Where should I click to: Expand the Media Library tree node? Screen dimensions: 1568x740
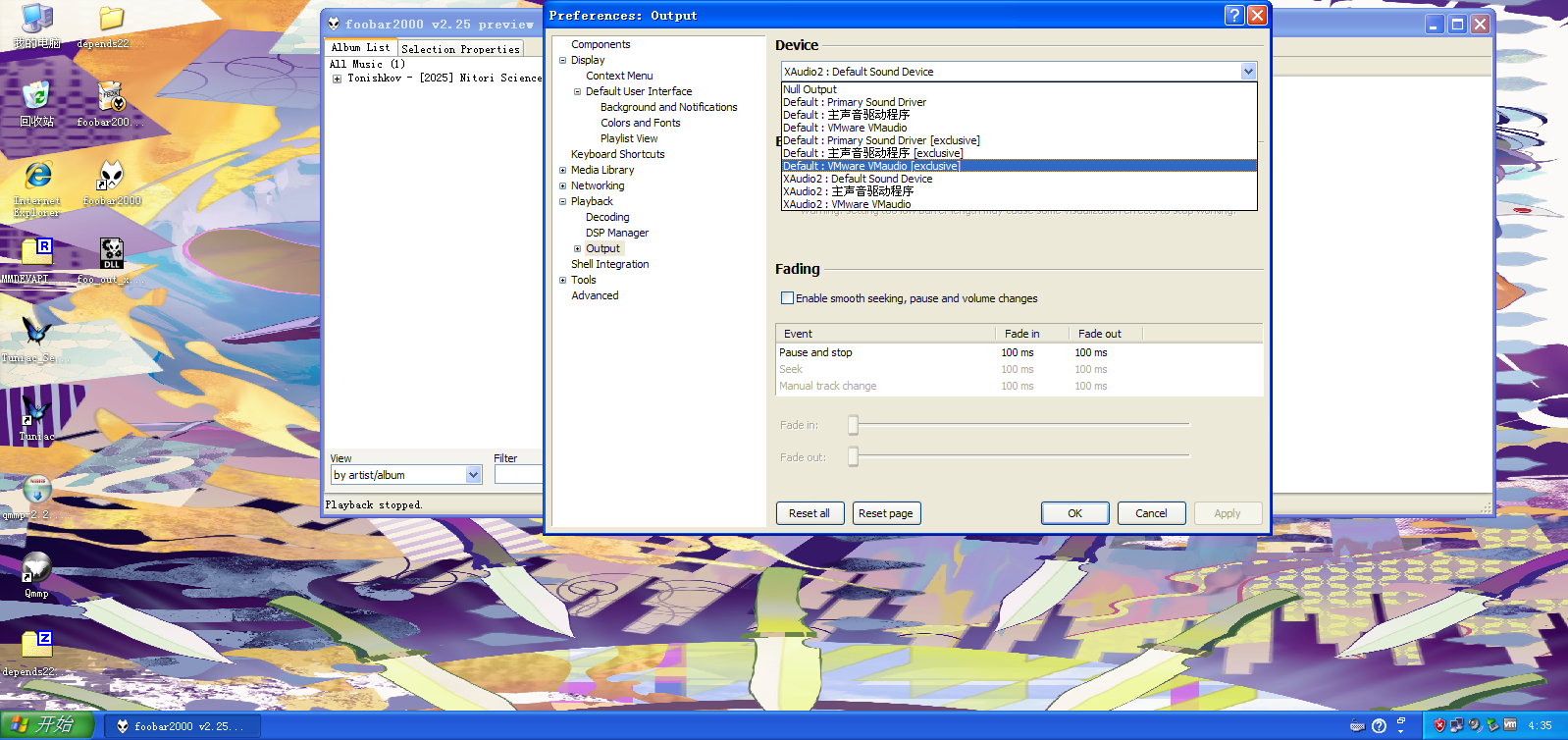563,170
